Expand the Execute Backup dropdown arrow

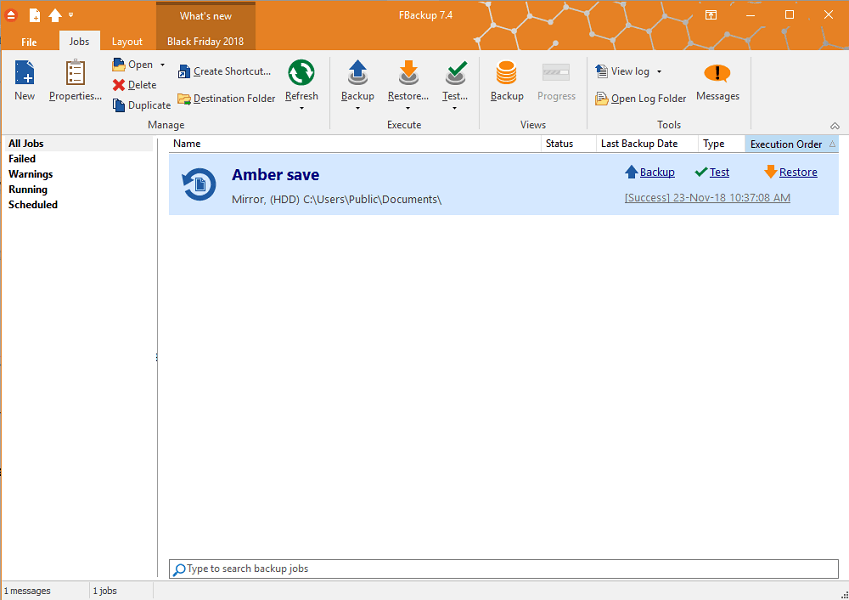point(357,108)
